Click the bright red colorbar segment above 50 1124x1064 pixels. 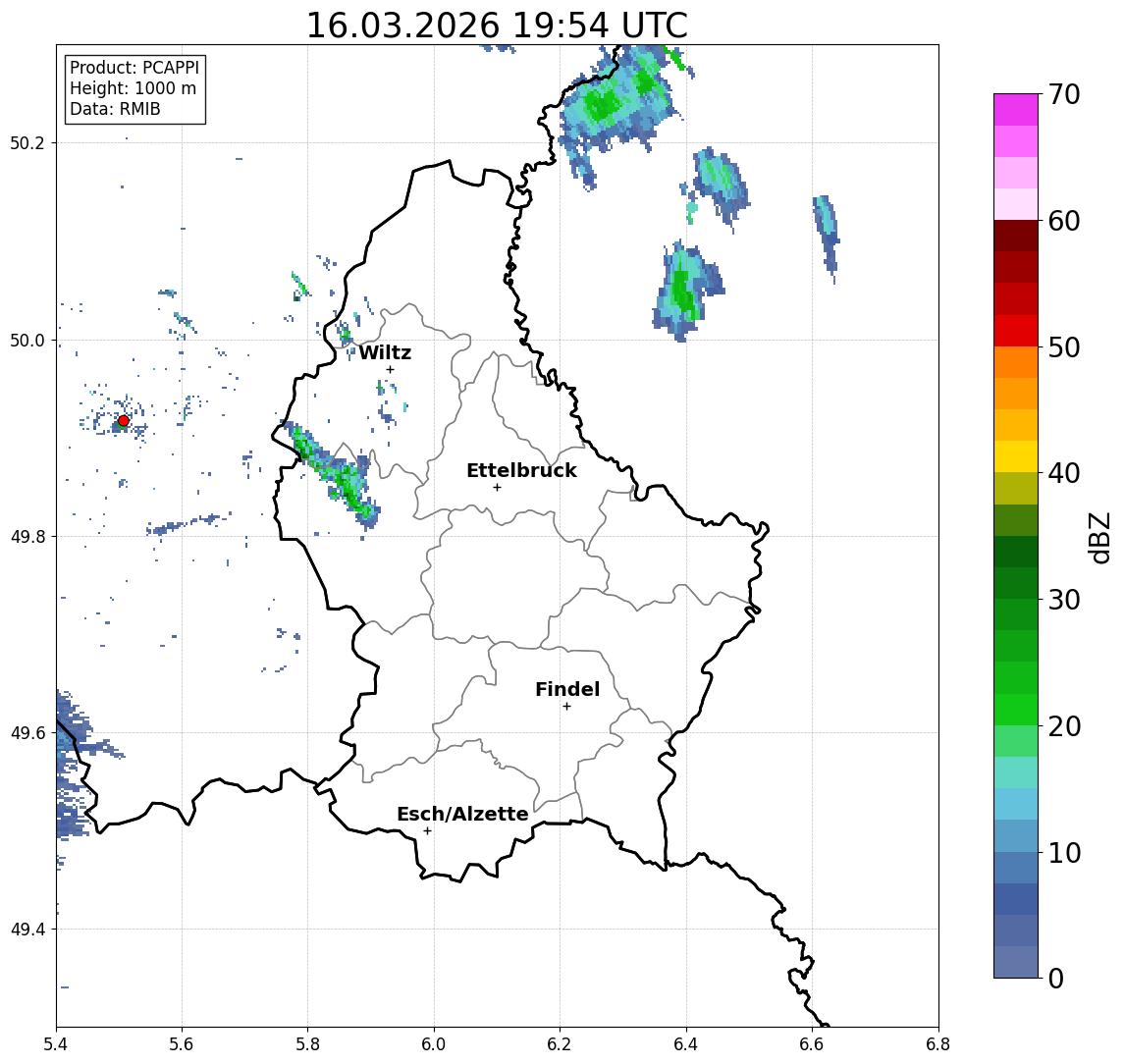click(x=1016, y=331)
